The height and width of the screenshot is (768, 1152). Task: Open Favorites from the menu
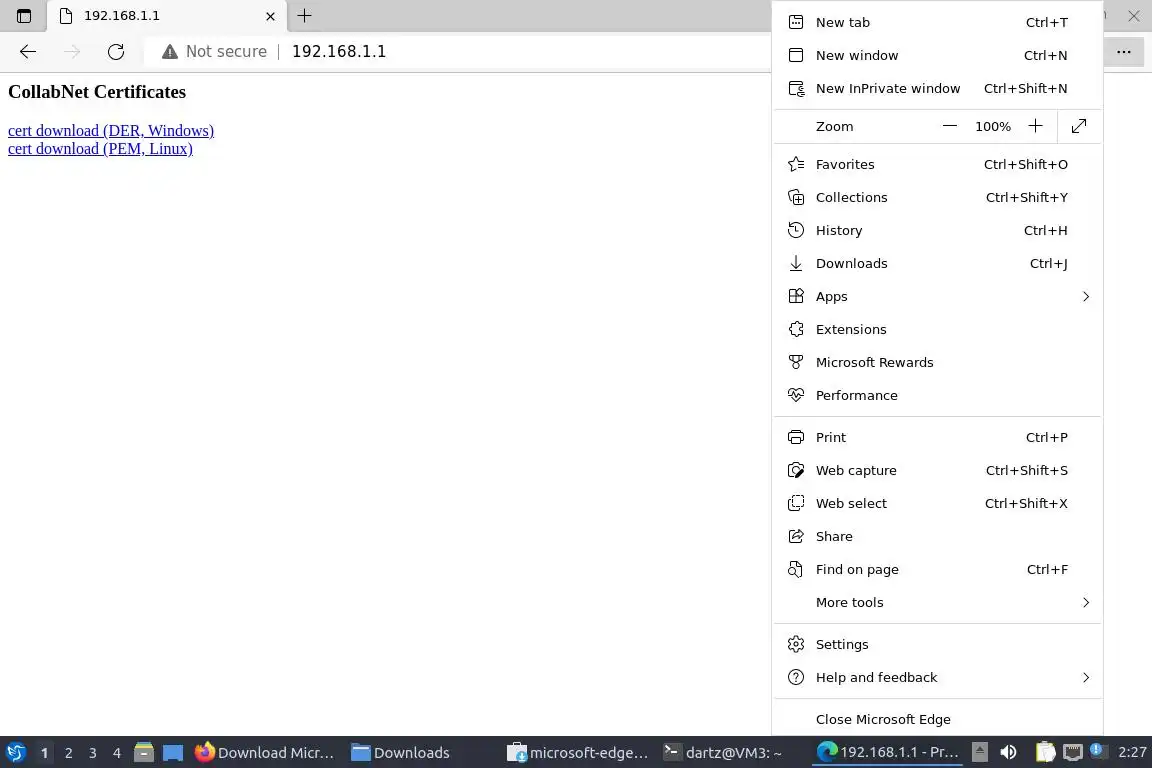tap(937, 165)
